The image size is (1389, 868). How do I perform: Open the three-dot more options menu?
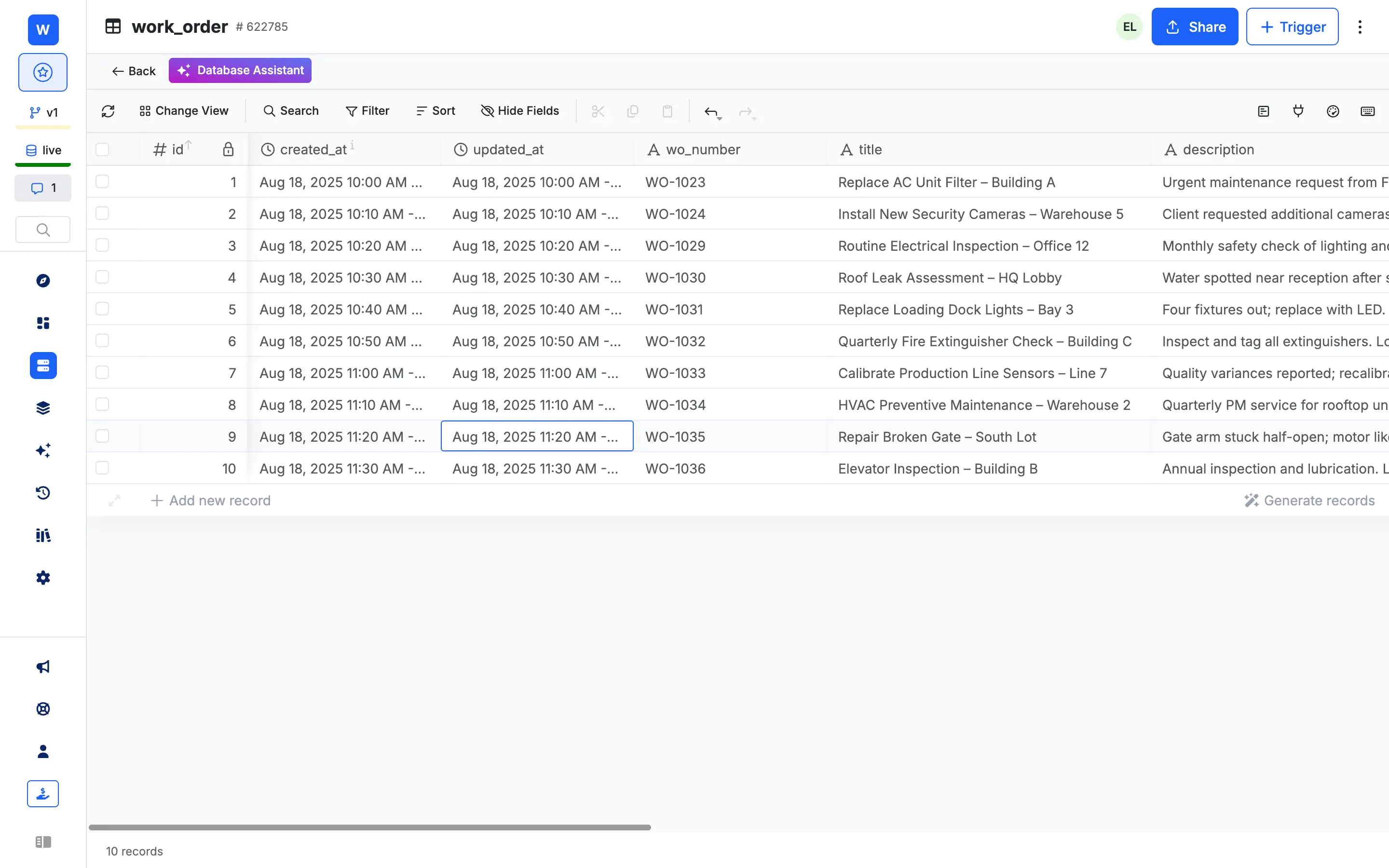(1360, 27)
